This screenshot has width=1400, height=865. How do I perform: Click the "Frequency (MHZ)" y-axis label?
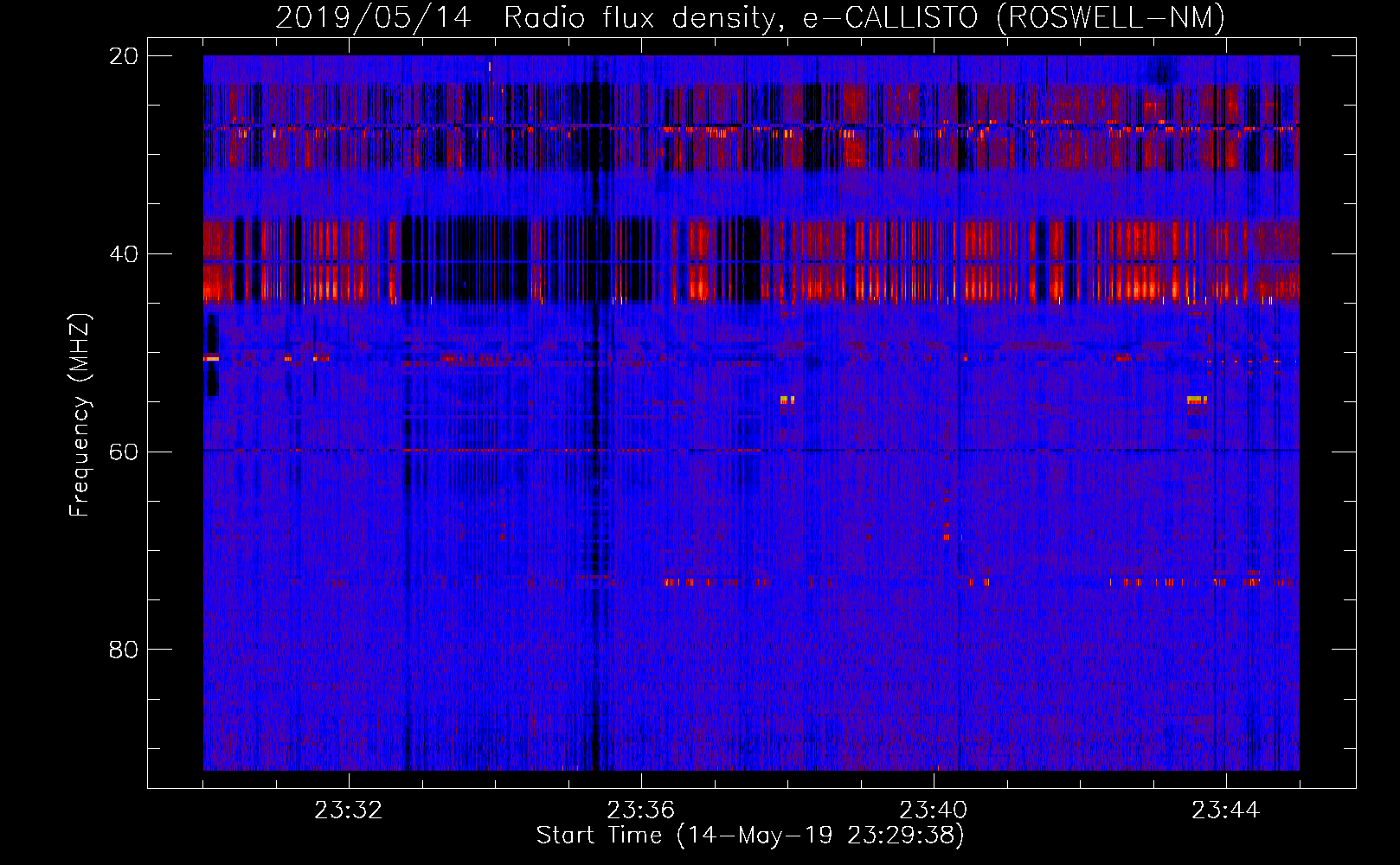pos(80,415)
